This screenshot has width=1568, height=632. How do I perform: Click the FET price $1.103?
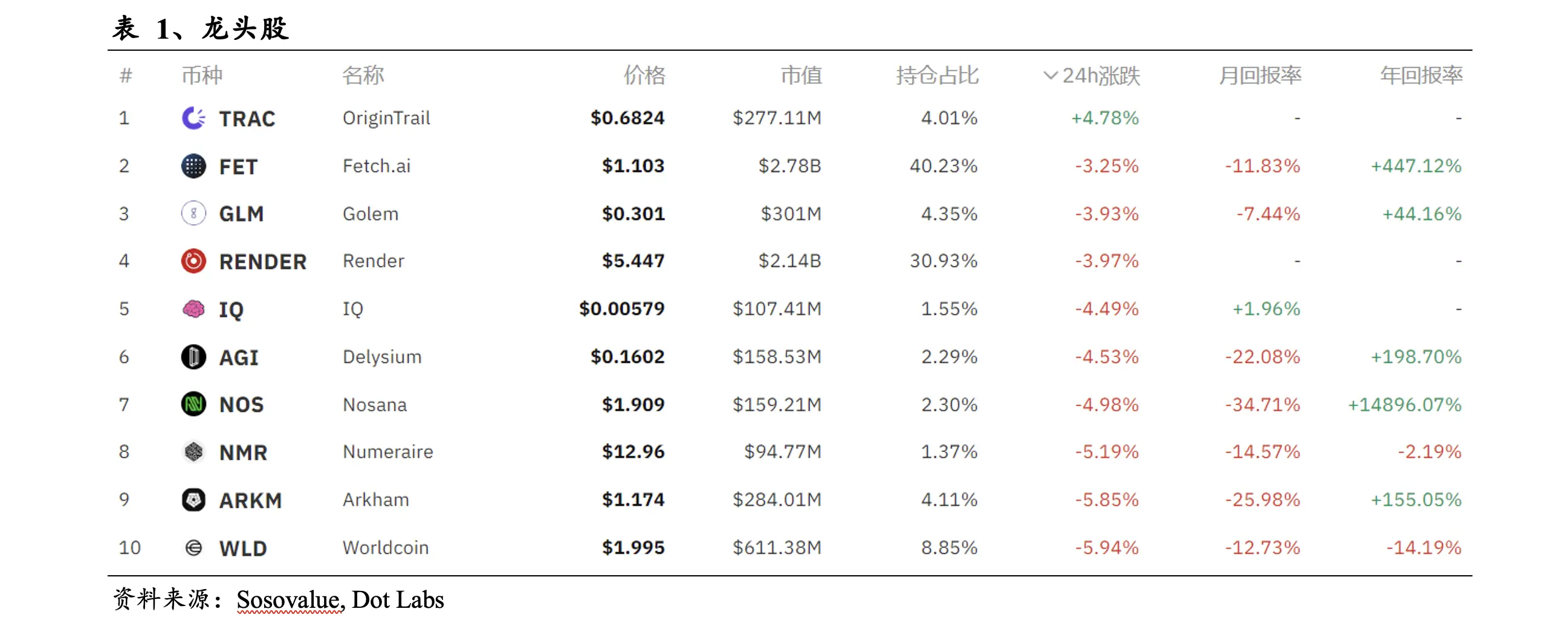pos(632,166)
